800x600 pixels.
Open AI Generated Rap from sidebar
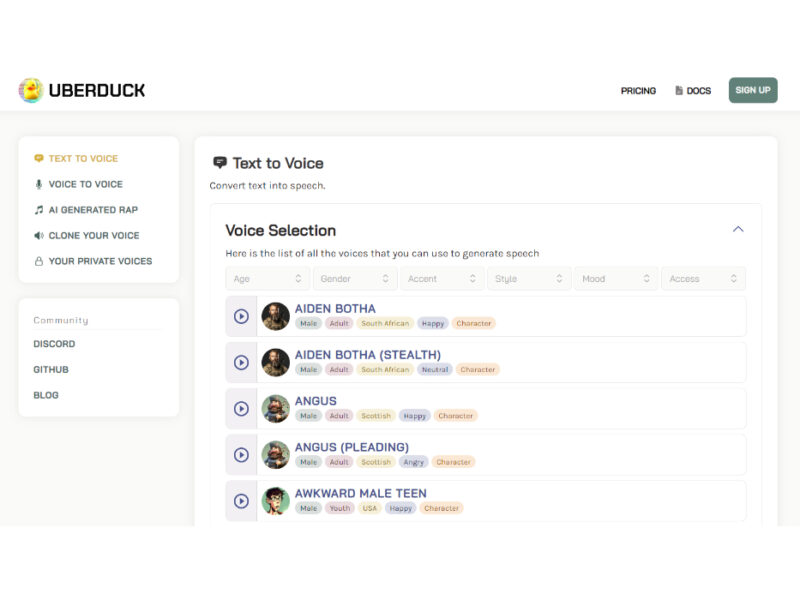click(93, 210)
